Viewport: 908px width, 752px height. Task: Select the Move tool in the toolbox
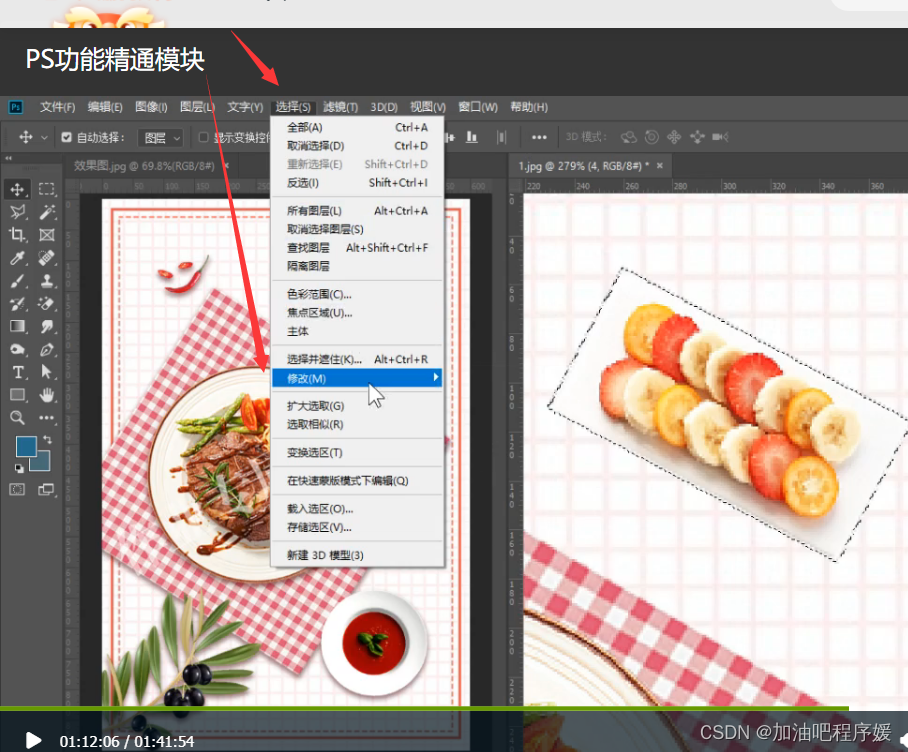click(x=17, y=189)
